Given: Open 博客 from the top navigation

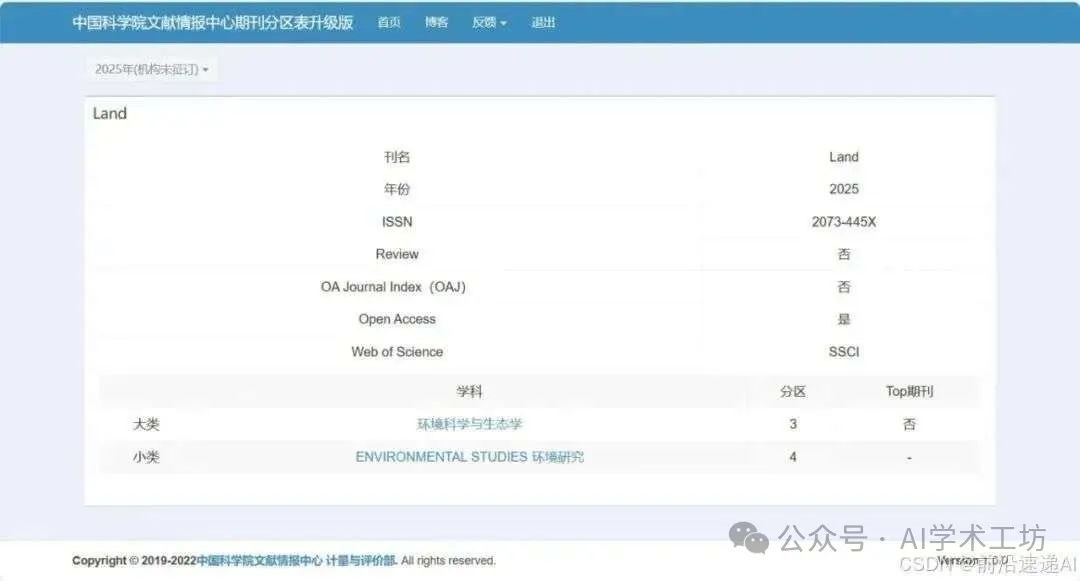Looking at the screenshot, I should tap(436, 23).
